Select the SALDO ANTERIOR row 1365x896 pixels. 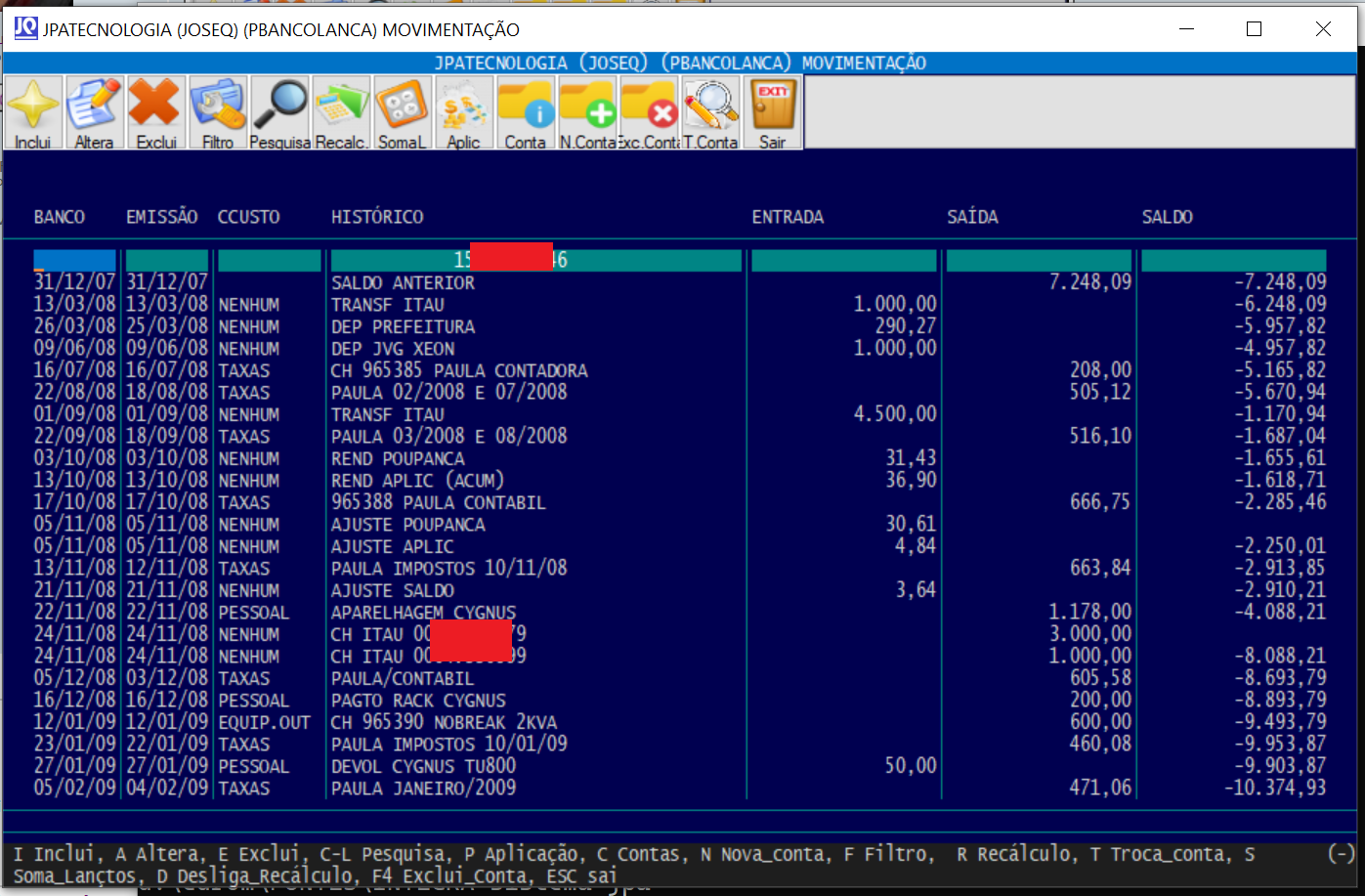[x=403, y=283]
